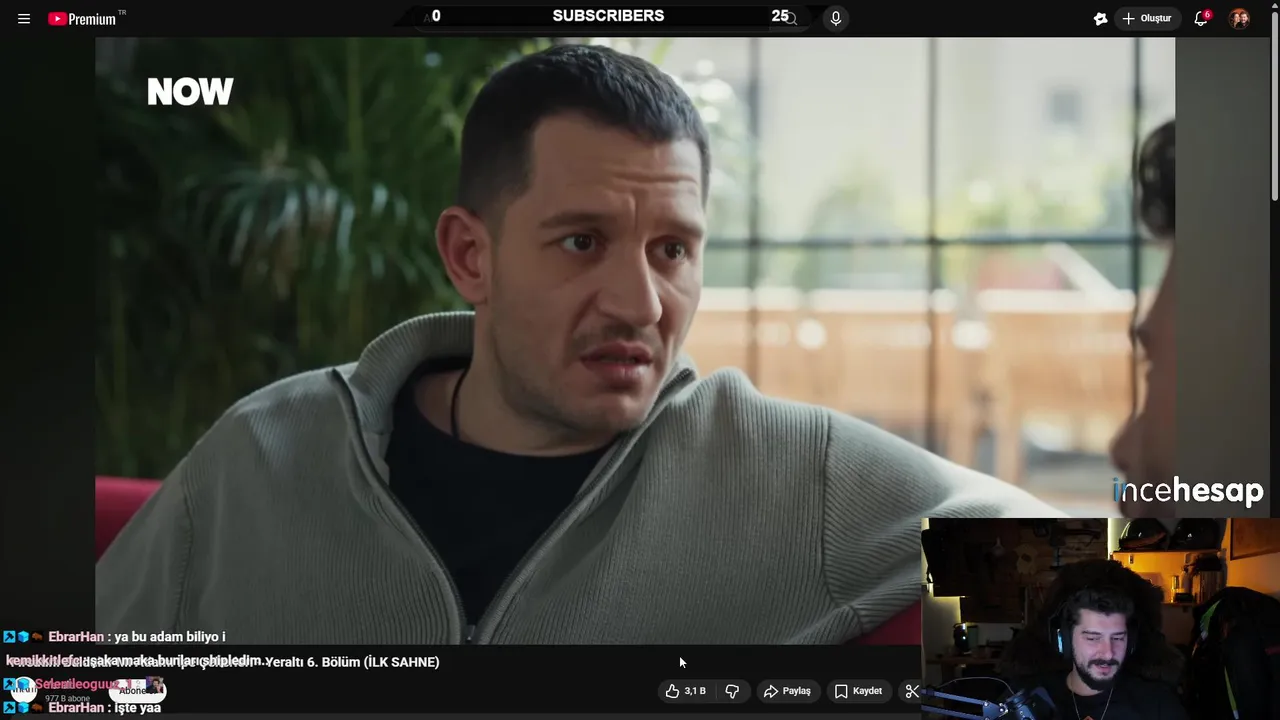Open the account avatar menu
Viewport: 1280px width, 720px height.
1239,19
